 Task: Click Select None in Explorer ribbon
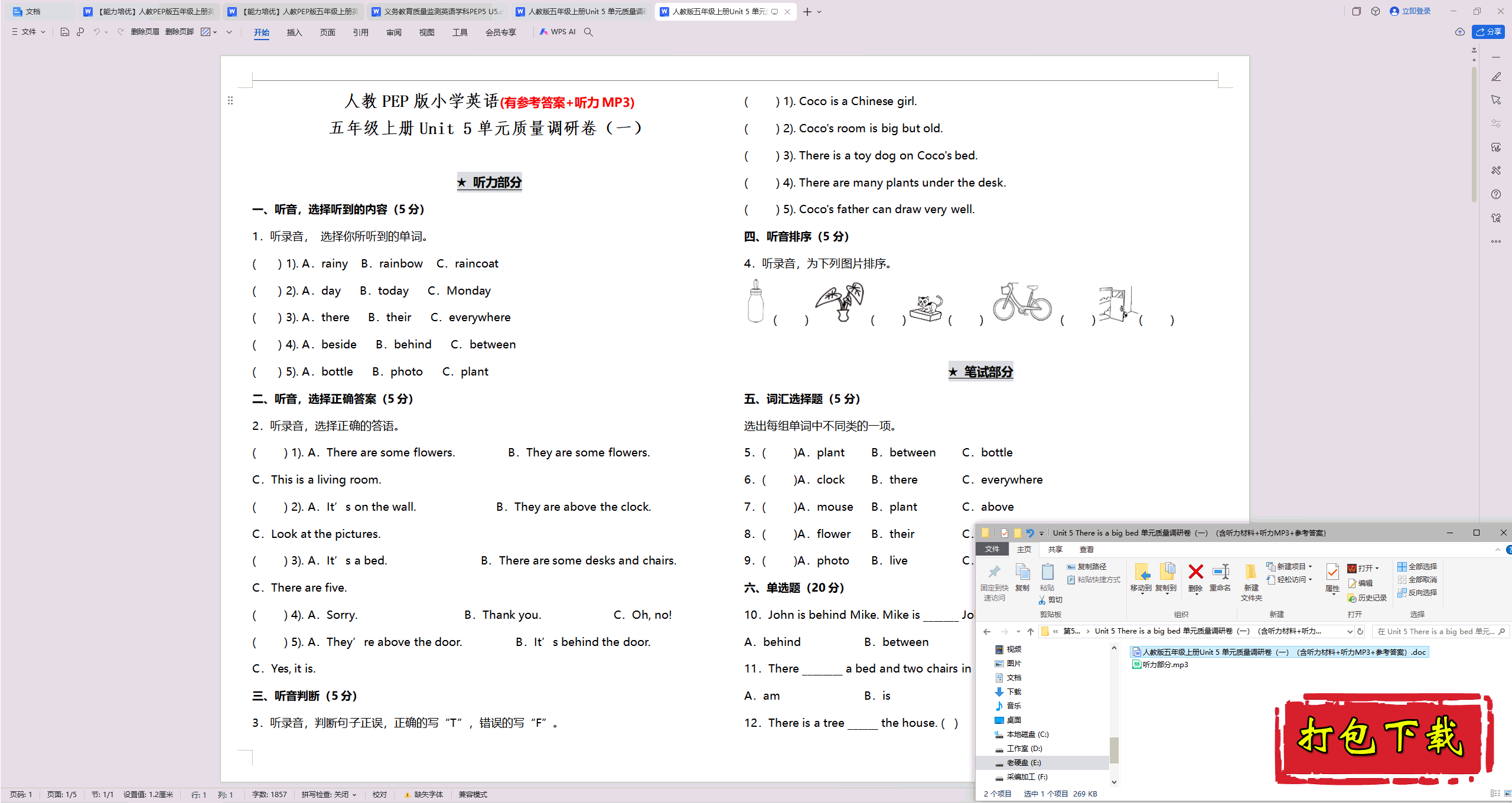click(1417, 580)
